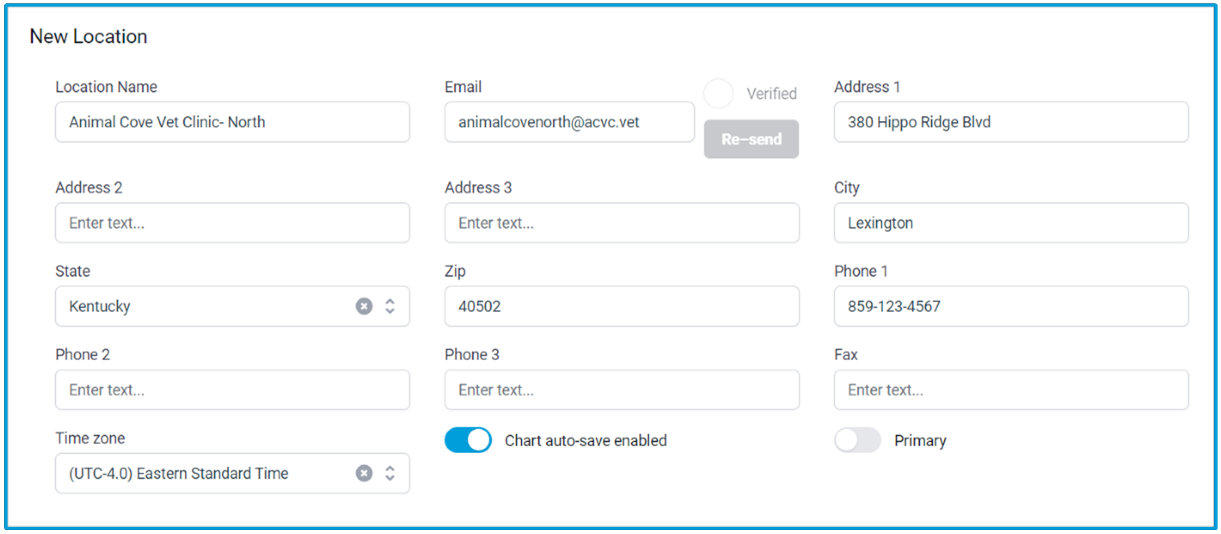Screen dimensions: 1221x534
Task: Edit the Phone 1 number field
Action: click(x=1011, y=306)
